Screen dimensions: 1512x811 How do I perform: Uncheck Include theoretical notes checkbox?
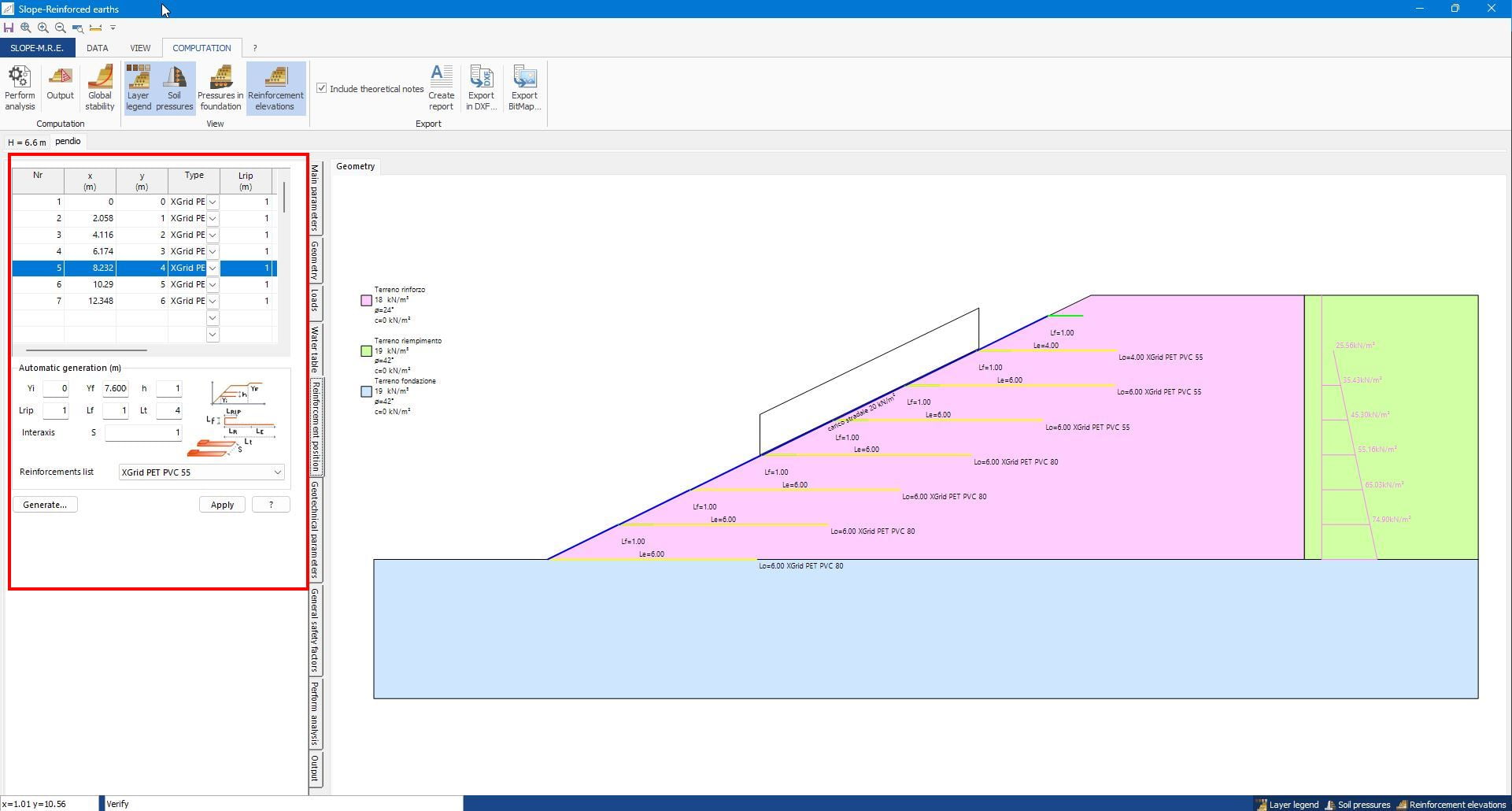[322, 88]
